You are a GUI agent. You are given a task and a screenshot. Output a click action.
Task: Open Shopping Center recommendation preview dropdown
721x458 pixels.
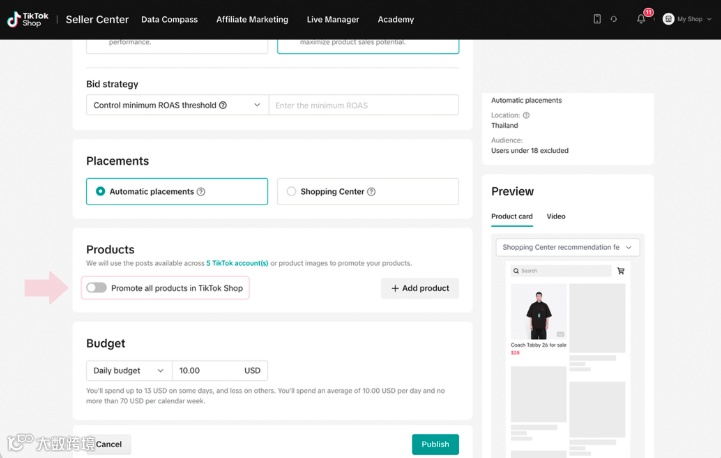(567, 247)
